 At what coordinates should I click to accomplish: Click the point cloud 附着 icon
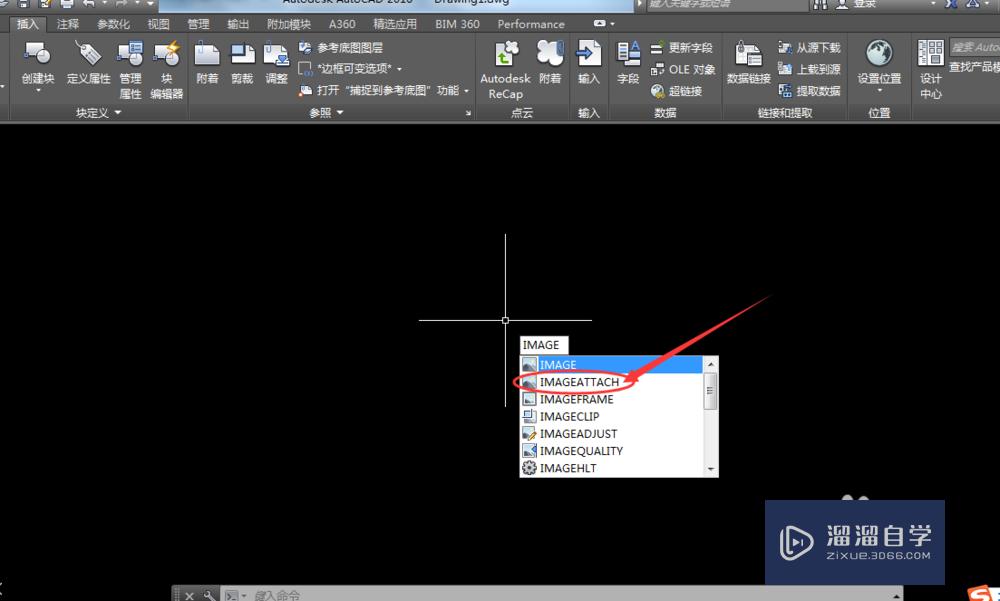click(x=550, y=54)
